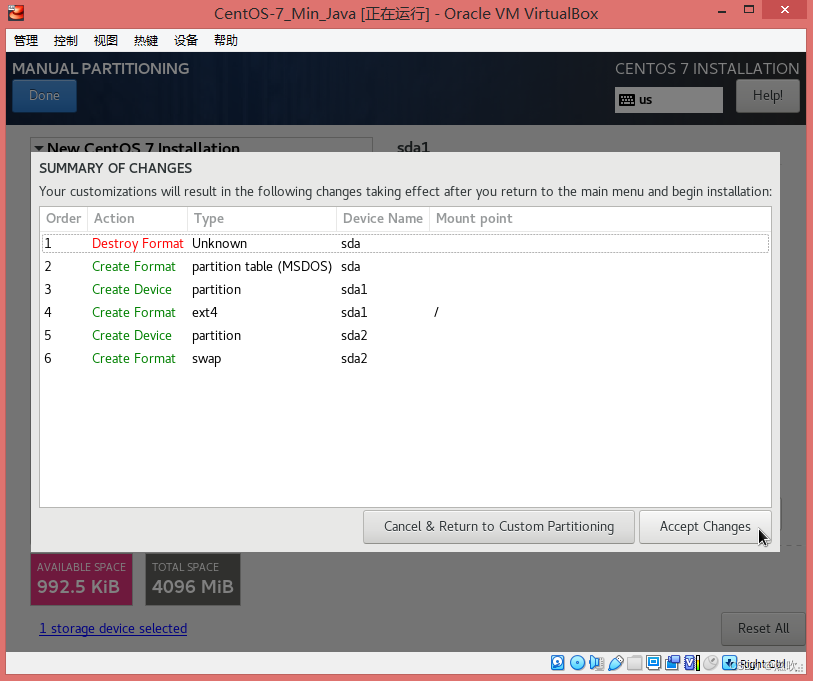Click the audio status icon

click(x=596, y=662)
